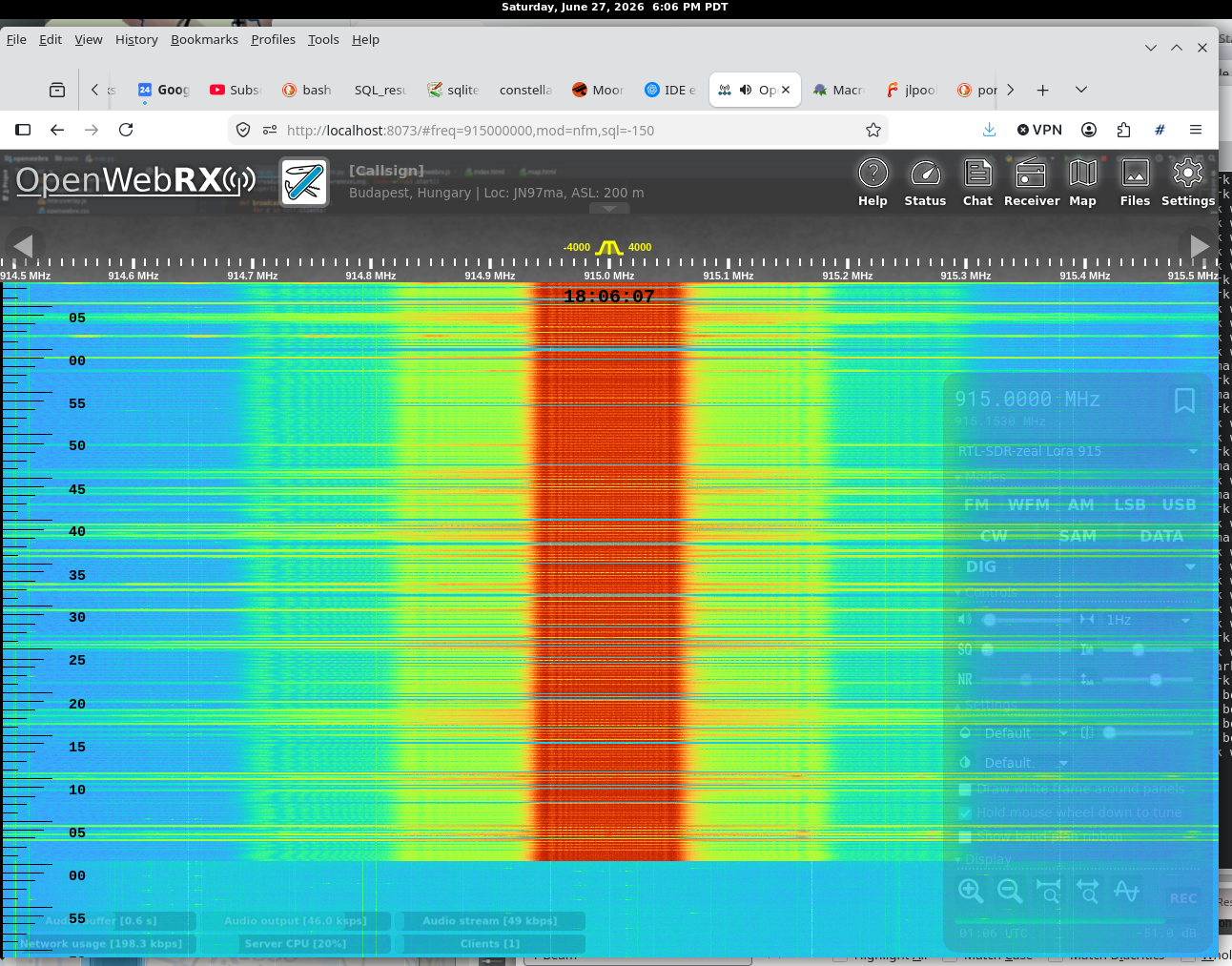Viewport: 1232px width, 966px height.
Task: Adjust the volume slider
Action: coord(1026,620)
